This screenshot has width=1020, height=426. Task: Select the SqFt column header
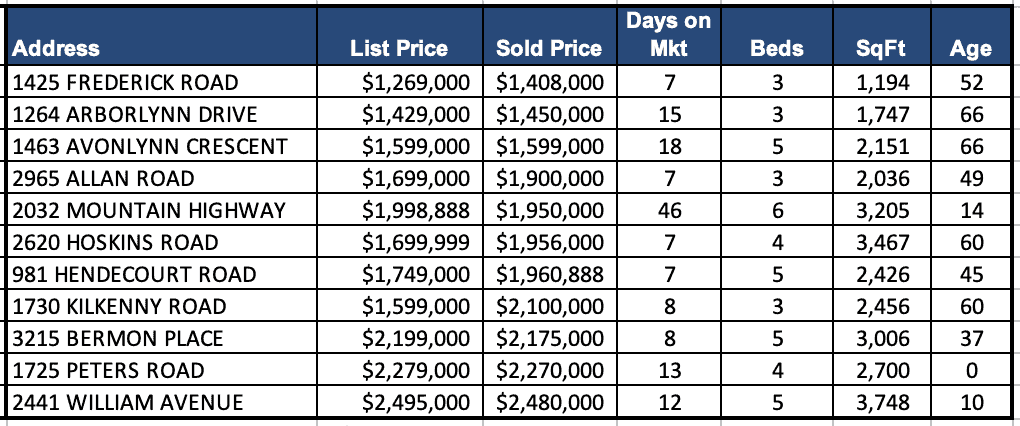(880, 48)
